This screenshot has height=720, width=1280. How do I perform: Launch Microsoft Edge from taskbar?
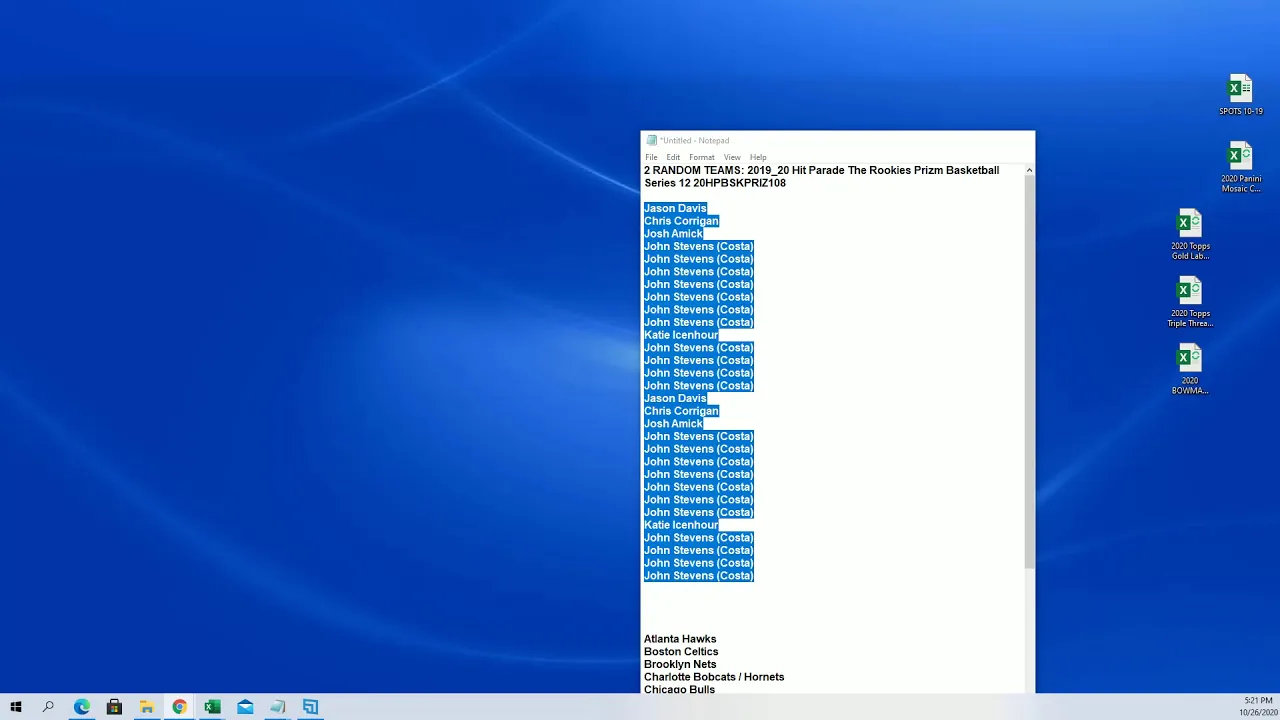pos(81,707)
